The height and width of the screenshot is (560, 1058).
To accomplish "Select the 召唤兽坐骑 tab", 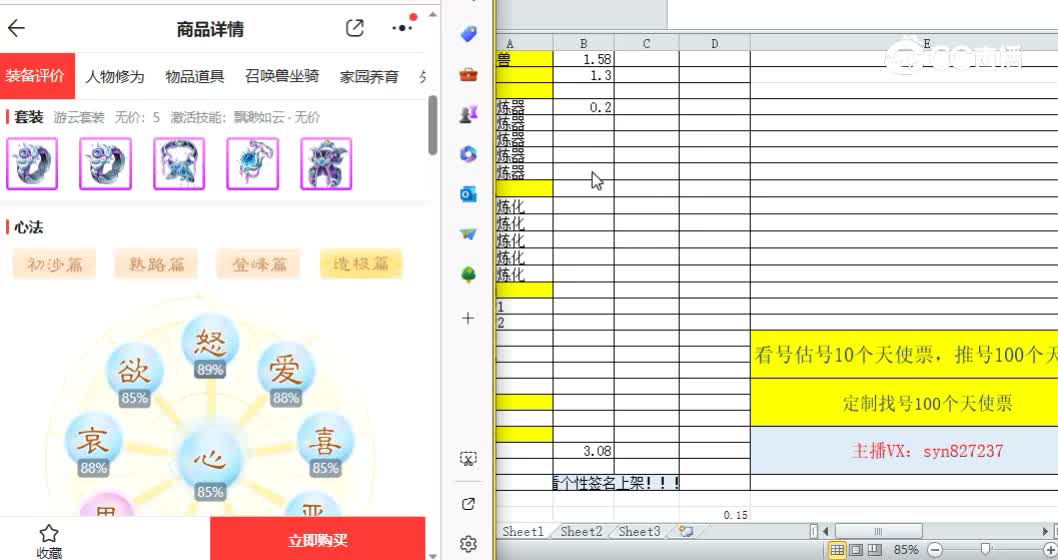I will [x=281, y=76].
